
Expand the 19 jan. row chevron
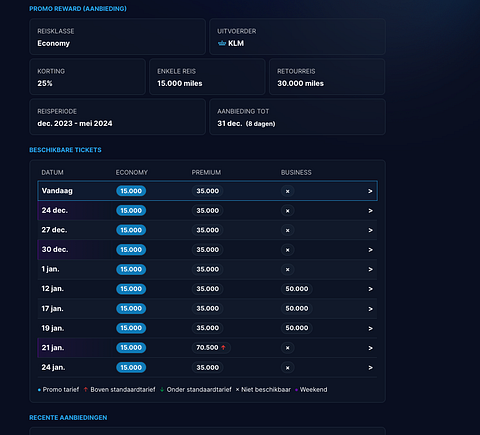point(370,328)
